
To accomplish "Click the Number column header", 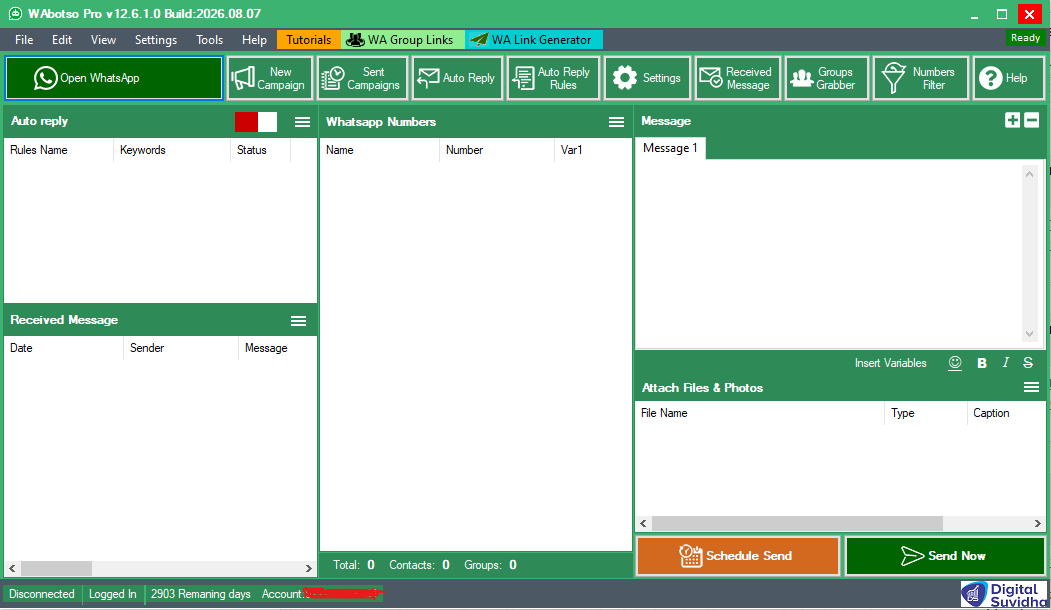I will (x=497, y=150).
